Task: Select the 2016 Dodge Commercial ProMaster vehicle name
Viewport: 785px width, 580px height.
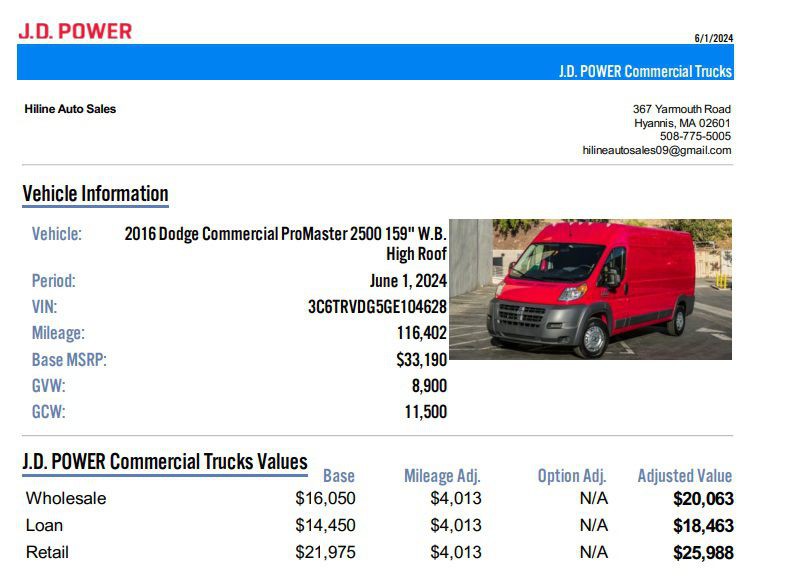Action: click(x=285, y=244)
